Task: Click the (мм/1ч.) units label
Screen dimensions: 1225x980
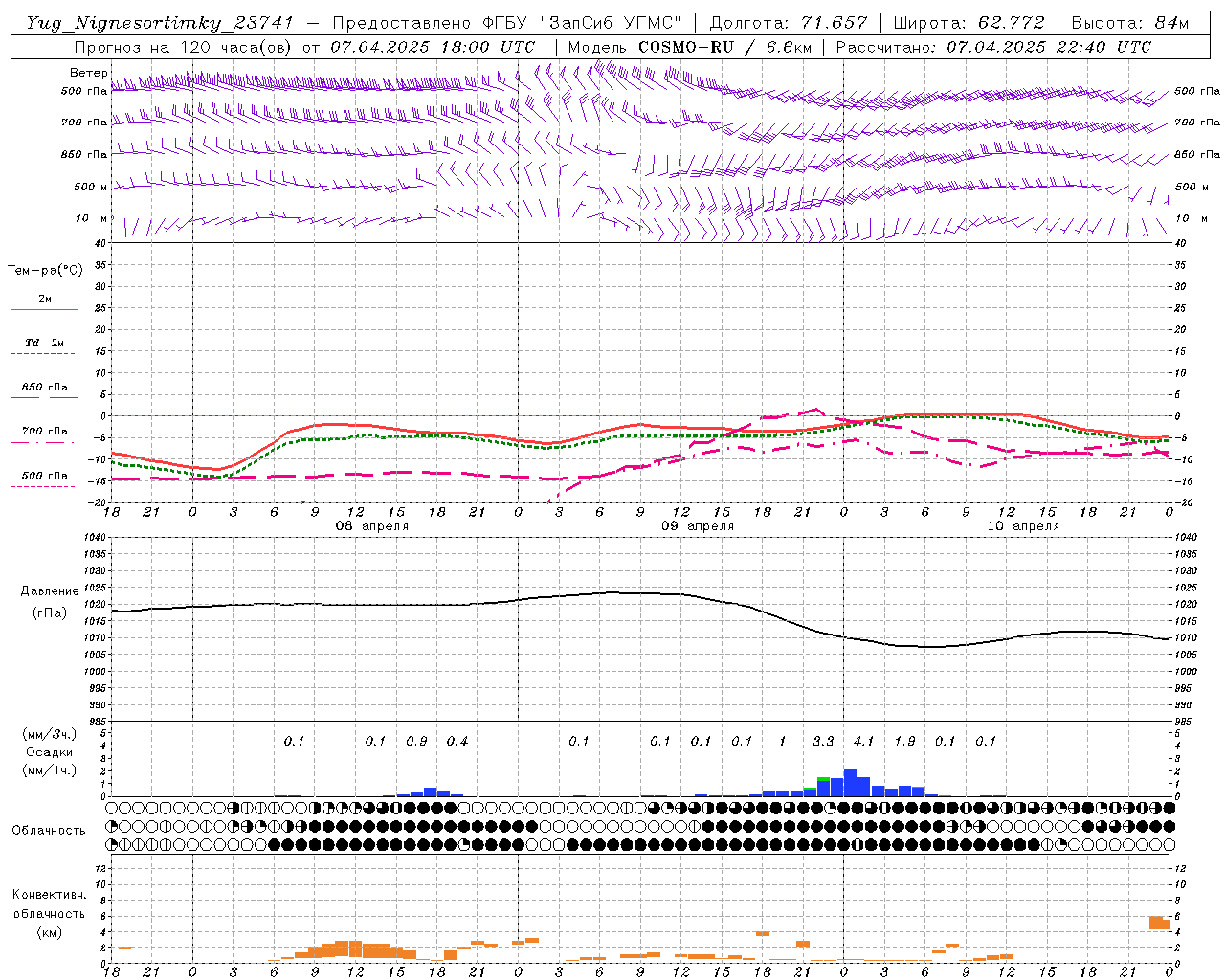Action: click(x=49, y=770)
